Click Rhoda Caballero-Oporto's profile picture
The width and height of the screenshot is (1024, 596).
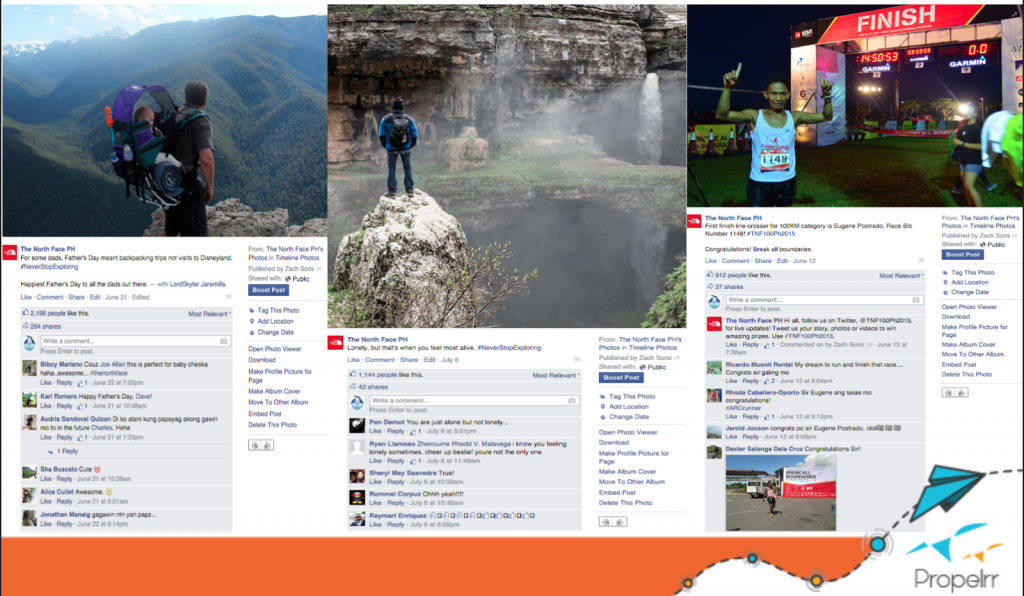(x=714, y=396)
